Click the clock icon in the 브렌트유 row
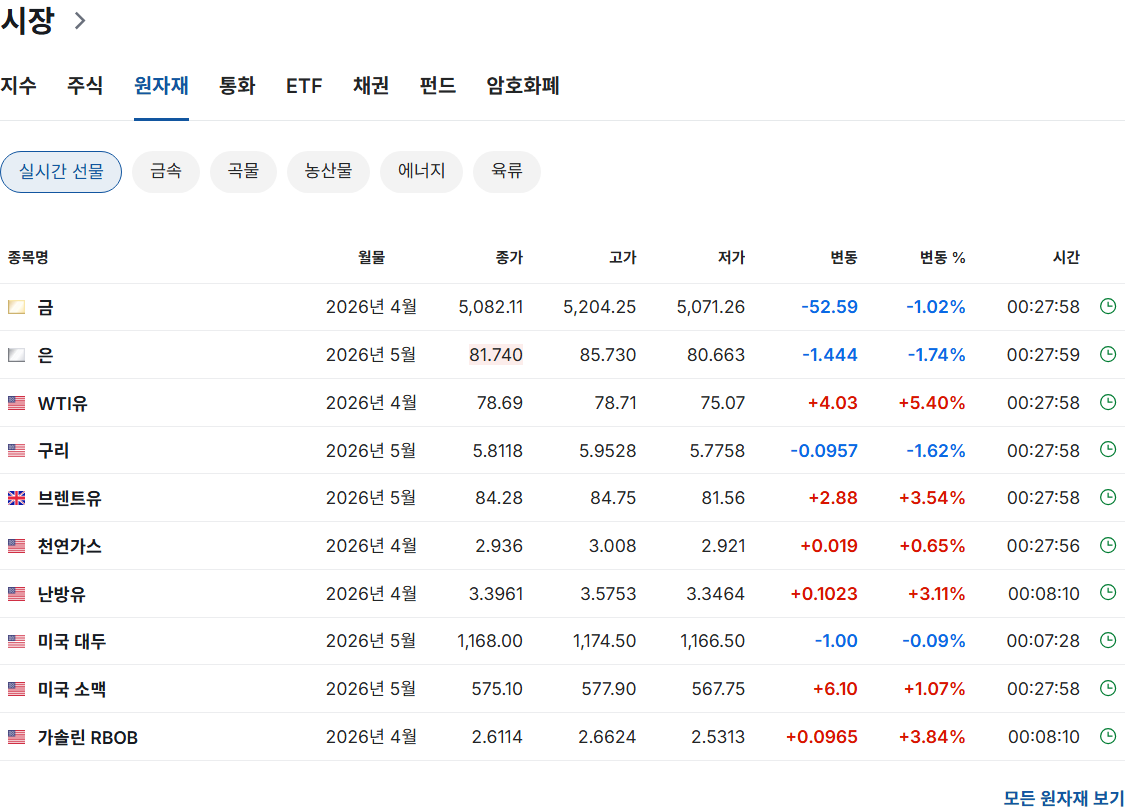 1108,497
